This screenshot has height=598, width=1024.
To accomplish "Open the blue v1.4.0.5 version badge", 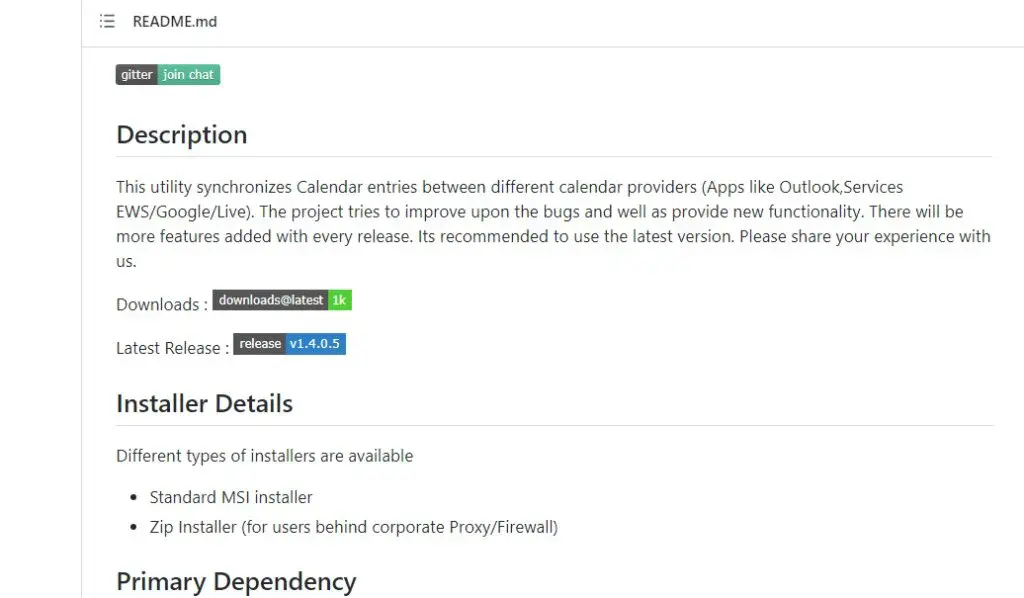I will point(315,344).
